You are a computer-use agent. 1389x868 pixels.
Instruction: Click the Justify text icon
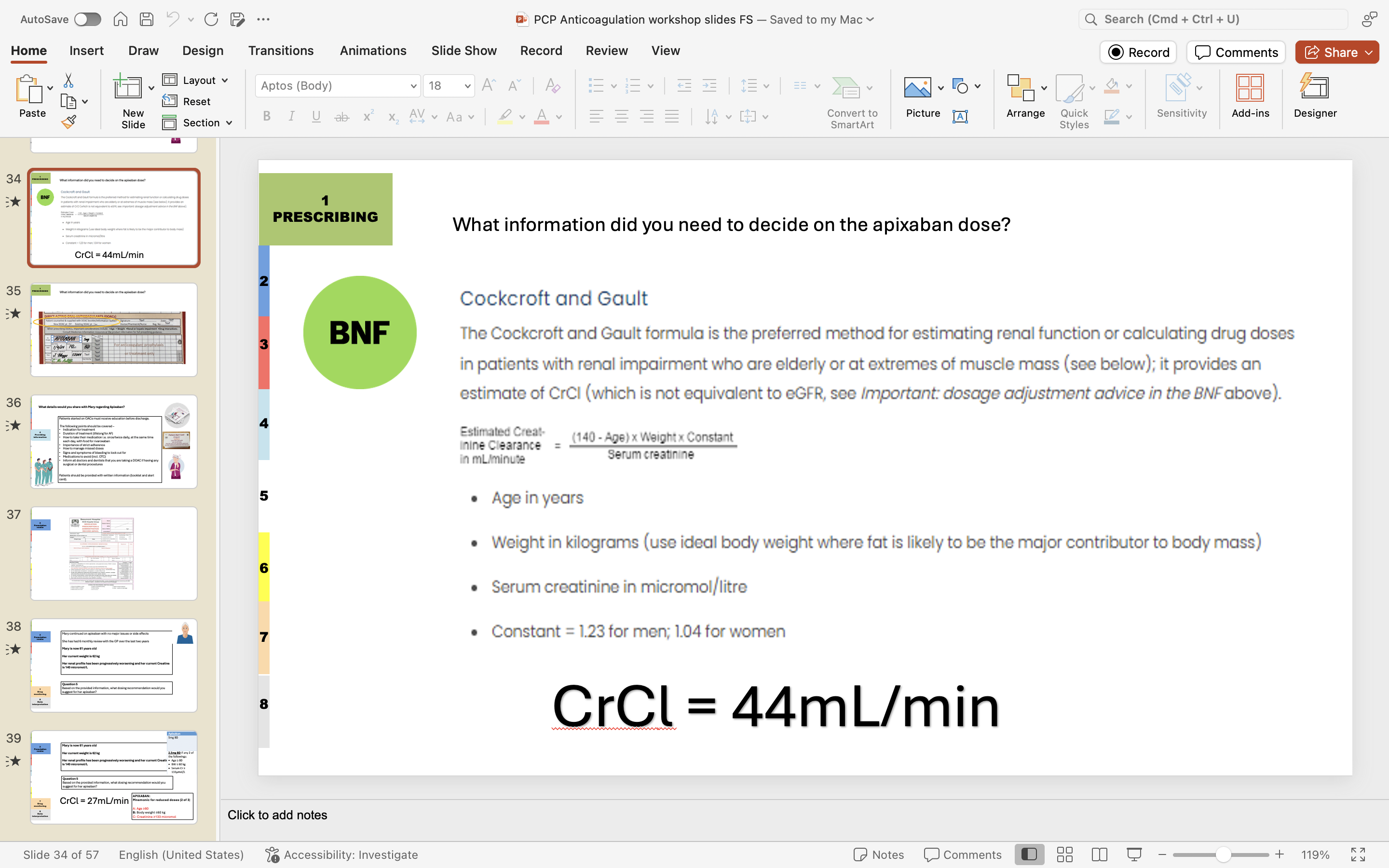click(x=672, y=117)
